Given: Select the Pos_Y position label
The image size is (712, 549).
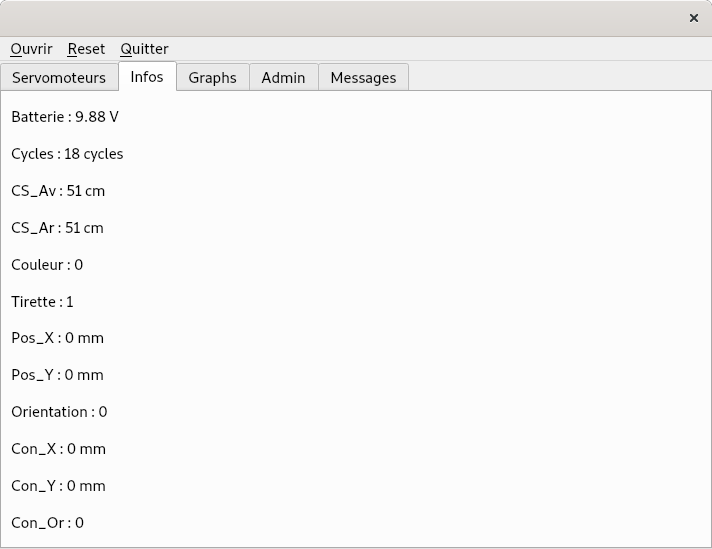Looking at the screenshot, I should (57, 375).
